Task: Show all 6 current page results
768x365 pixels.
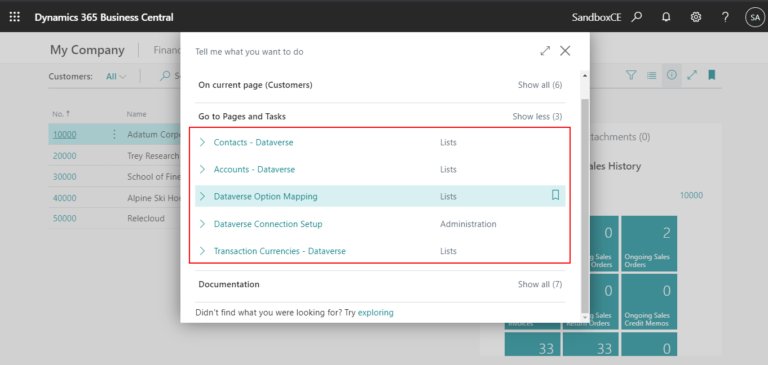Action: pos(540,85)
